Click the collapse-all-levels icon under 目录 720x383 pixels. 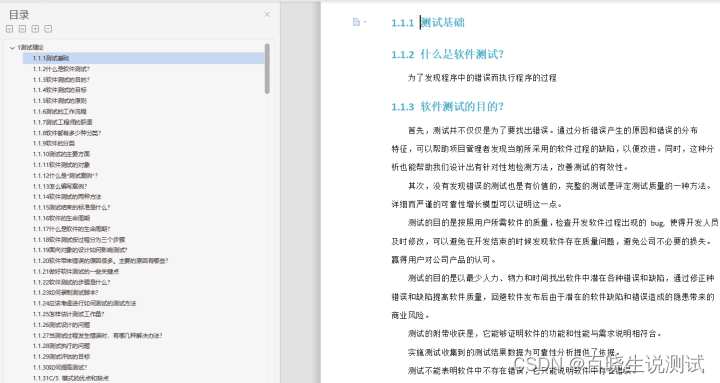(22, 29)
